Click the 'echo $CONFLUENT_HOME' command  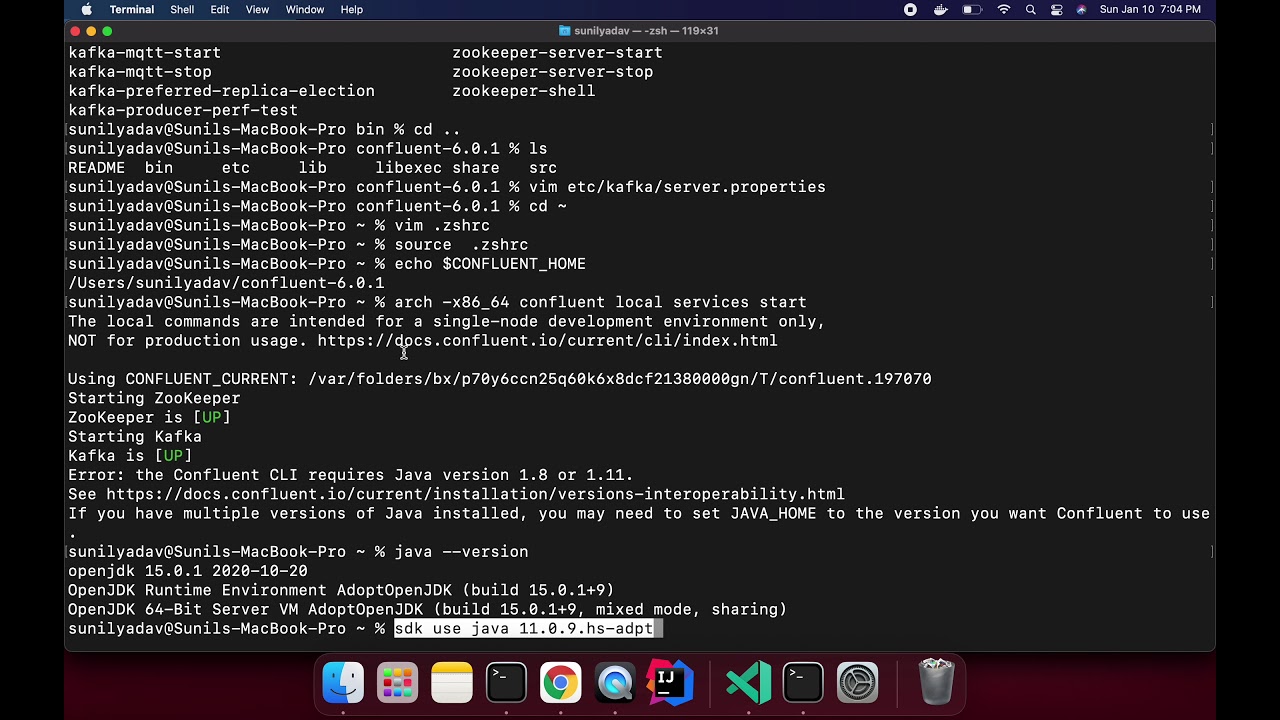[490, 264]
